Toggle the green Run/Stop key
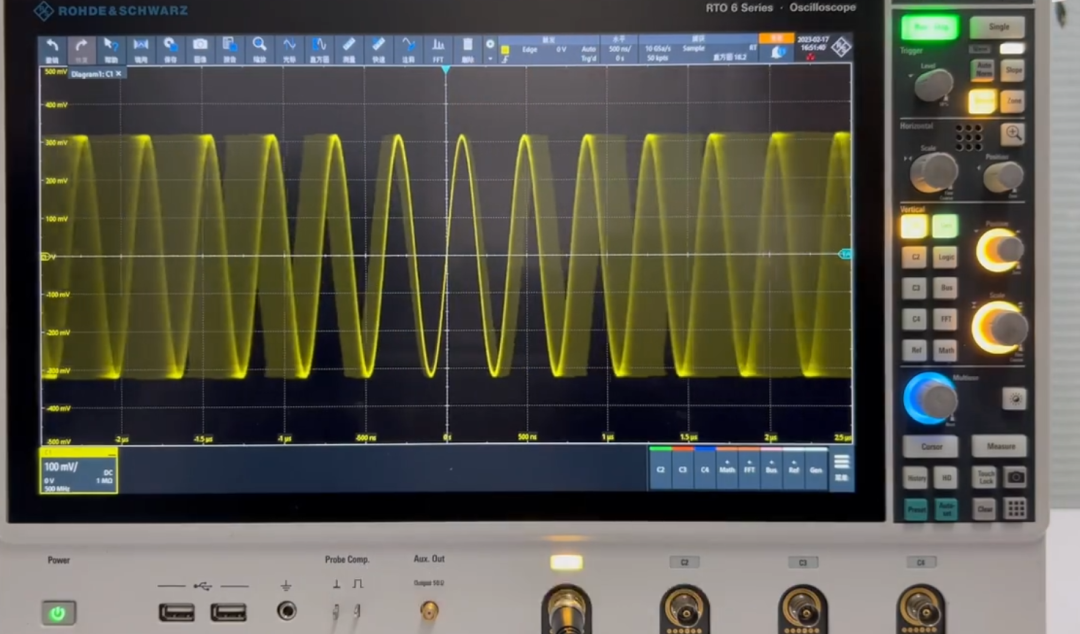This screenshot has height=634, width=1080. (929, 27)
